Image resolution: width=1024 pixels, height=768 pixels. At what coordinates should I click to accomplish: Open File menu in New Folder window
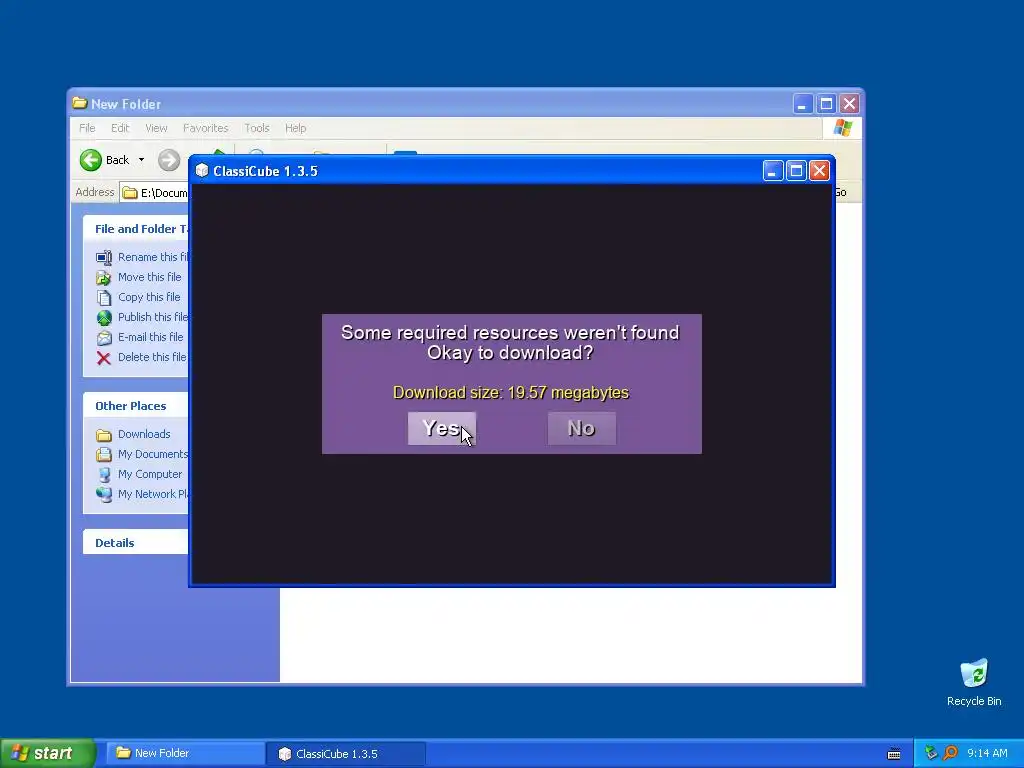click(x=87, y=128)
